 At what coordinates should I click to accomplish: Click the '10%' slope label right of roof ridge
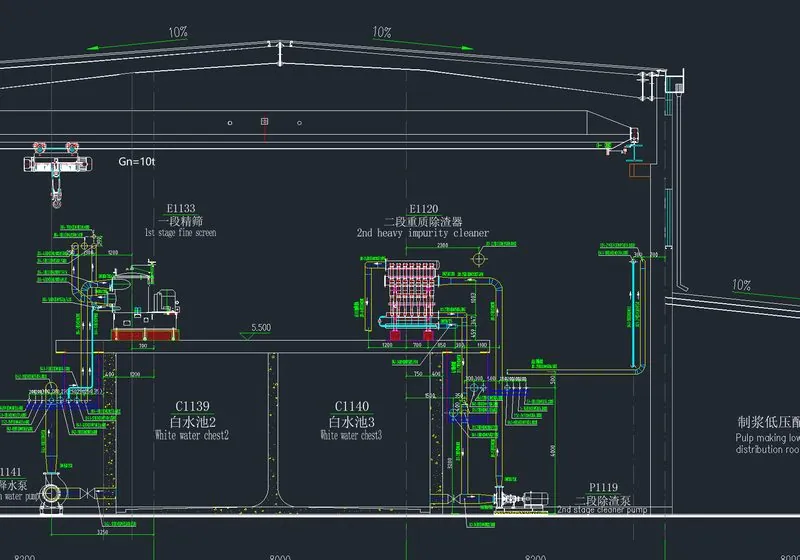pyautogui.click(x=382, y=32)
